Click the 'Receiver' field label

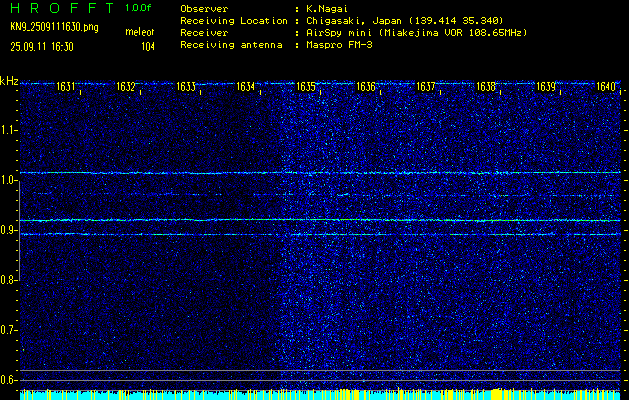pyautogui.click(x=204, y=33)
